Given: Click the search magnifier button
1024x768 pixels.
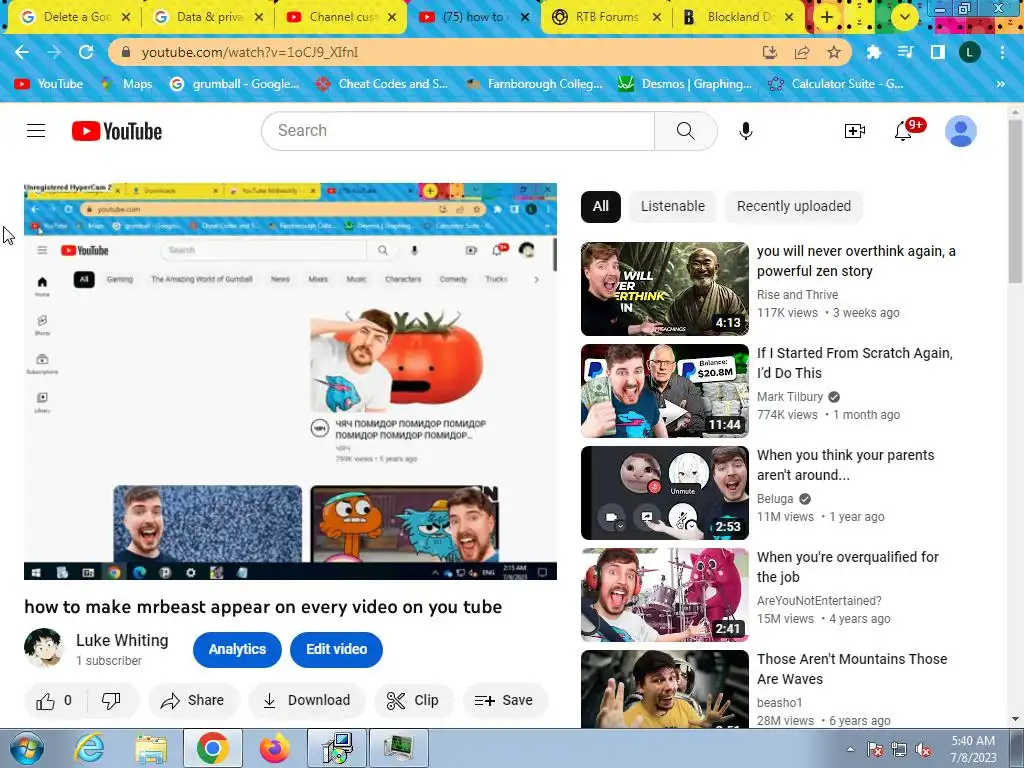Looking at the screenshot, I should point(685,131).
